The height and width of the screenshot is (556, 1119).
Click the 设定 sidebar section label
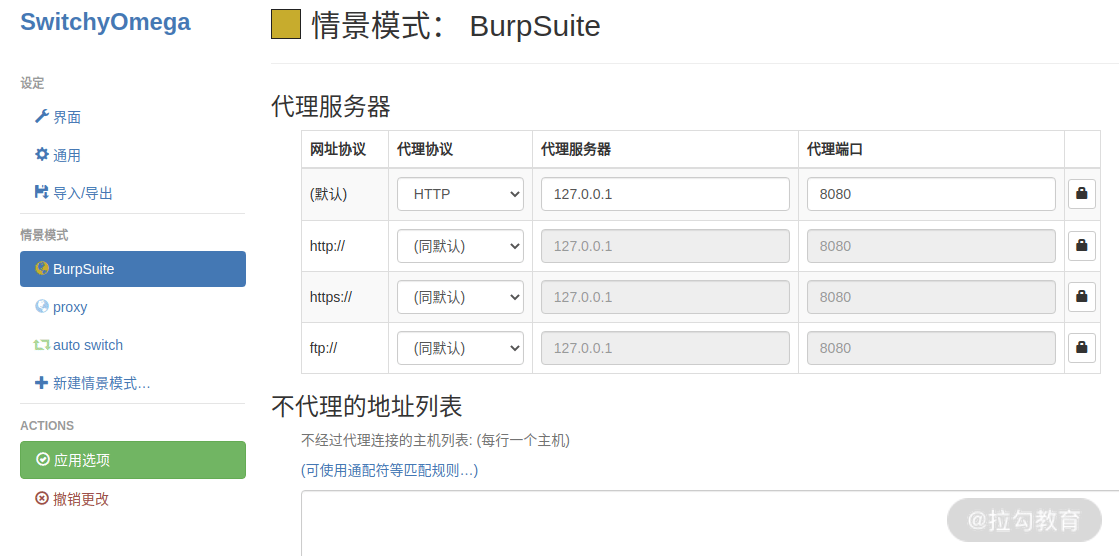32,83
